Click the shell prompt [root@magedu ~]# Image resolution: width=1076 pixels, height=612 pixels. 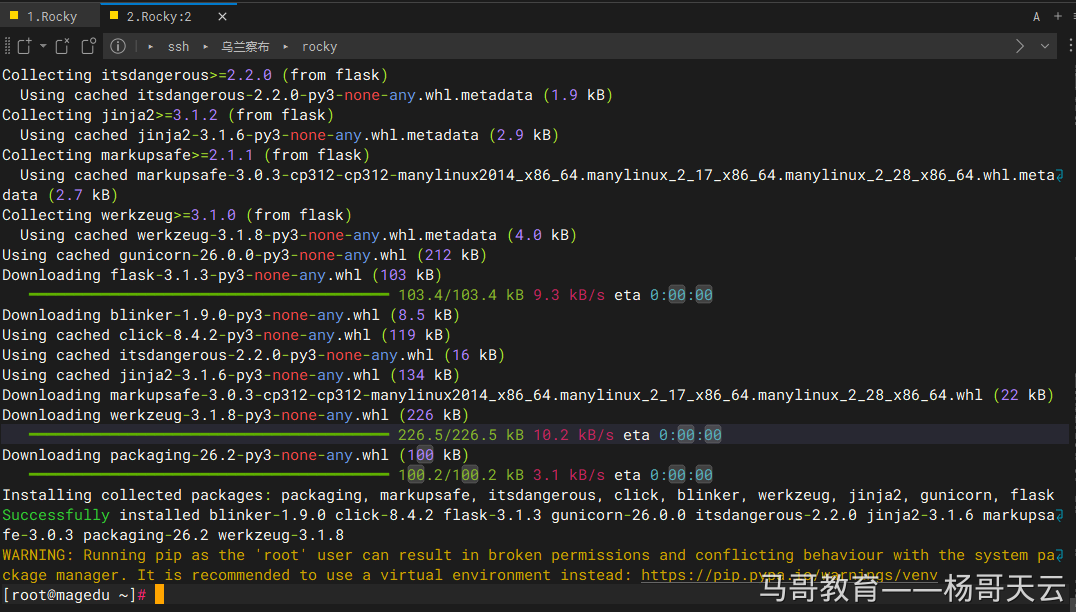click(74, 595)
